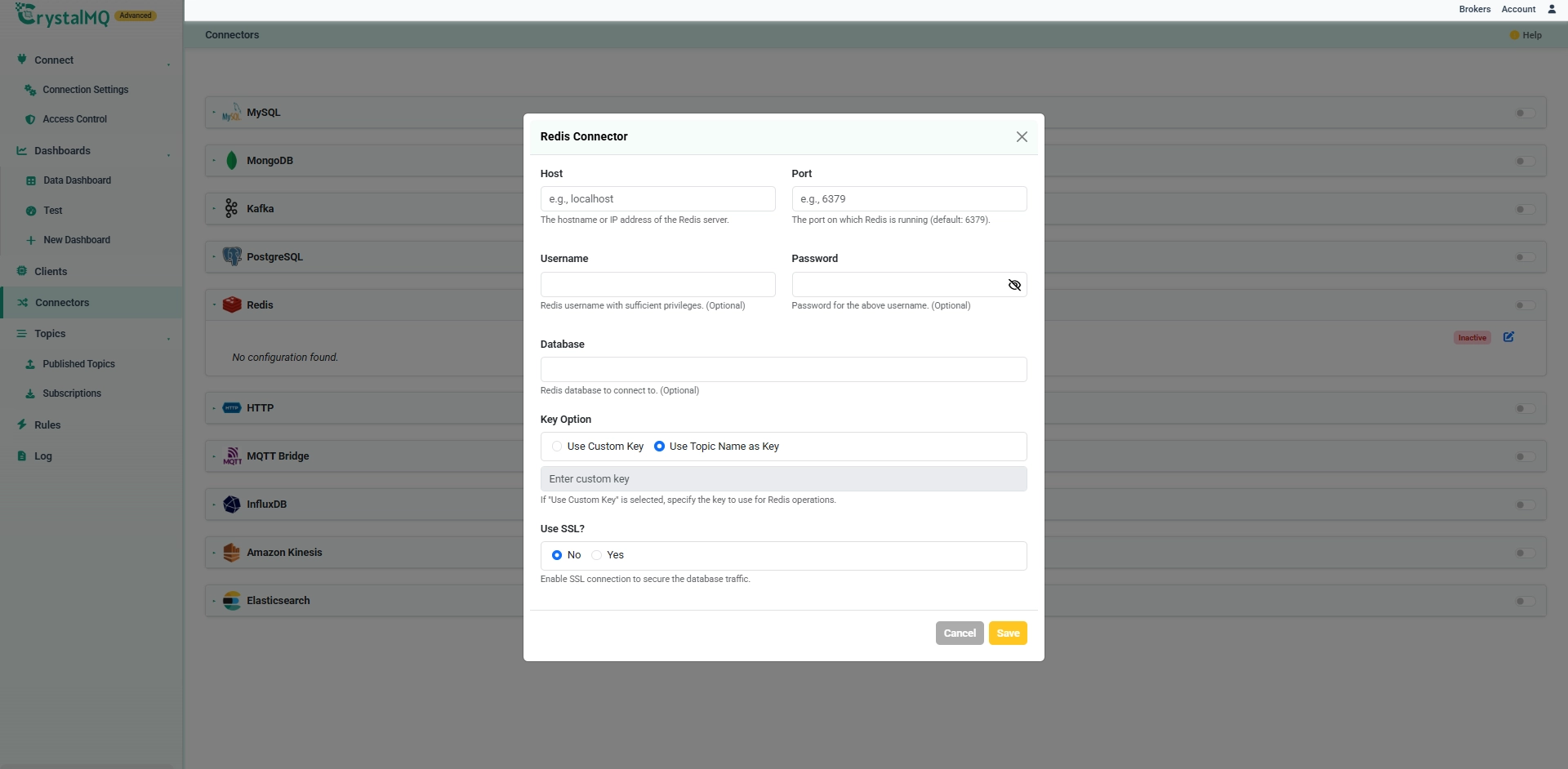1568x769 pixels.
Task: Toggle the MongoDB connector switch
Action: point(1525,161)
